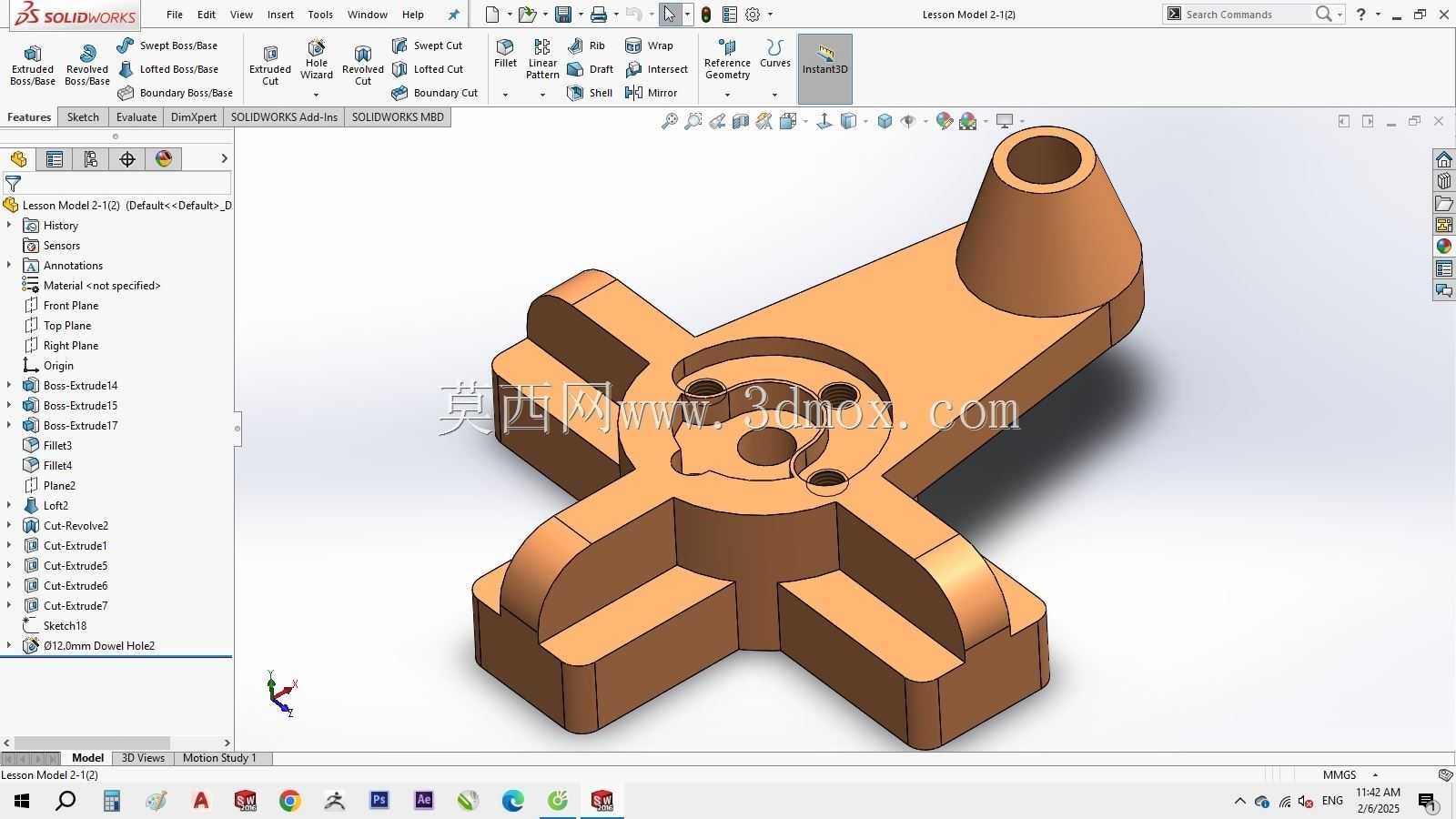Open the Fillet dropdown arrow
Image resolution: width=1456 pixels, height=819 pixels.
pos(505,95)
